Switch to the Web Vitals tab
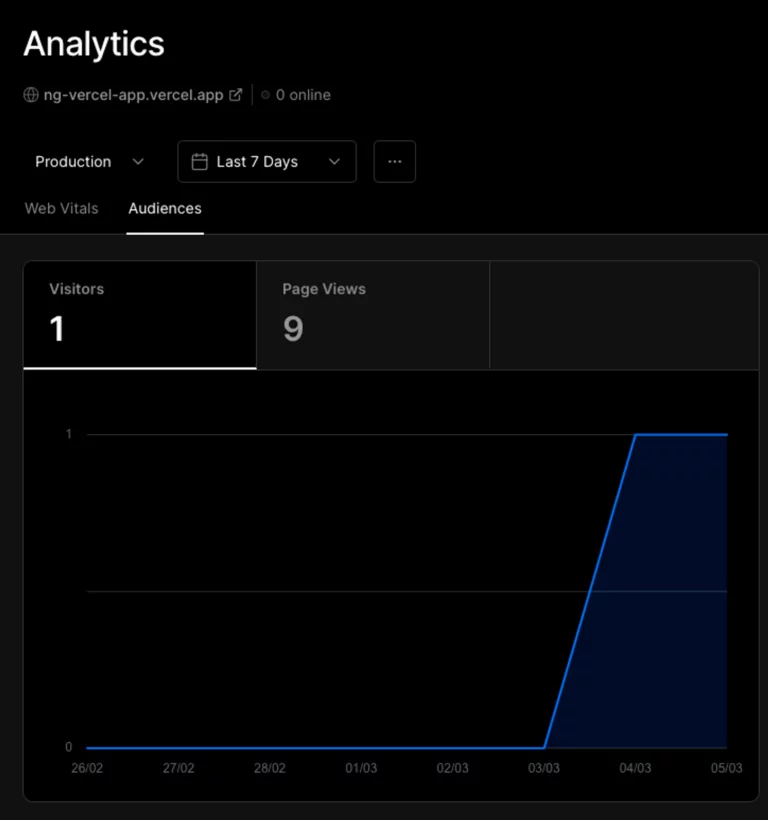768x820 pixels. 62,209
